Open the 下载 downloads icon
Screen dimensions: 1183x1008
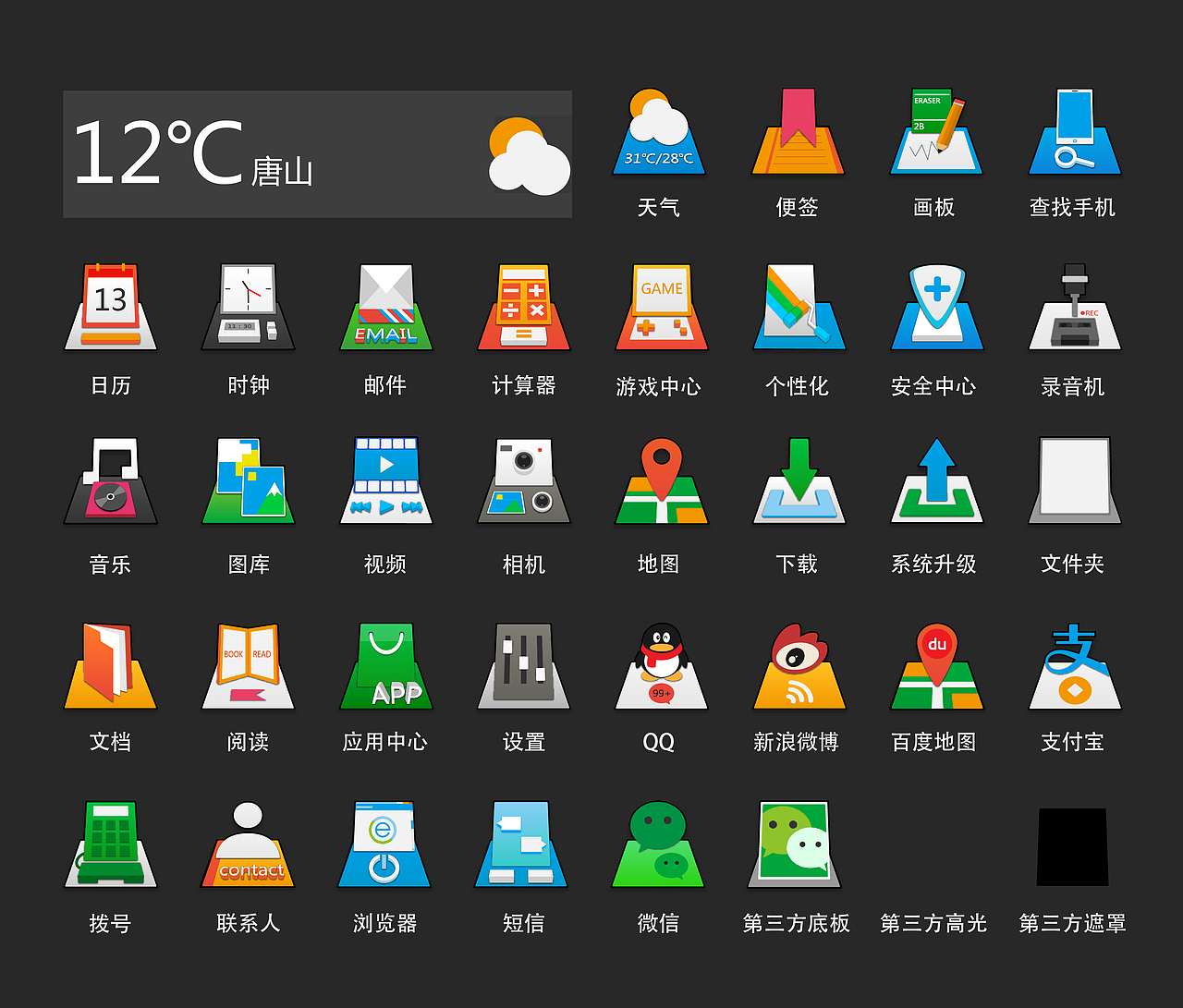[x=799, y=480]
